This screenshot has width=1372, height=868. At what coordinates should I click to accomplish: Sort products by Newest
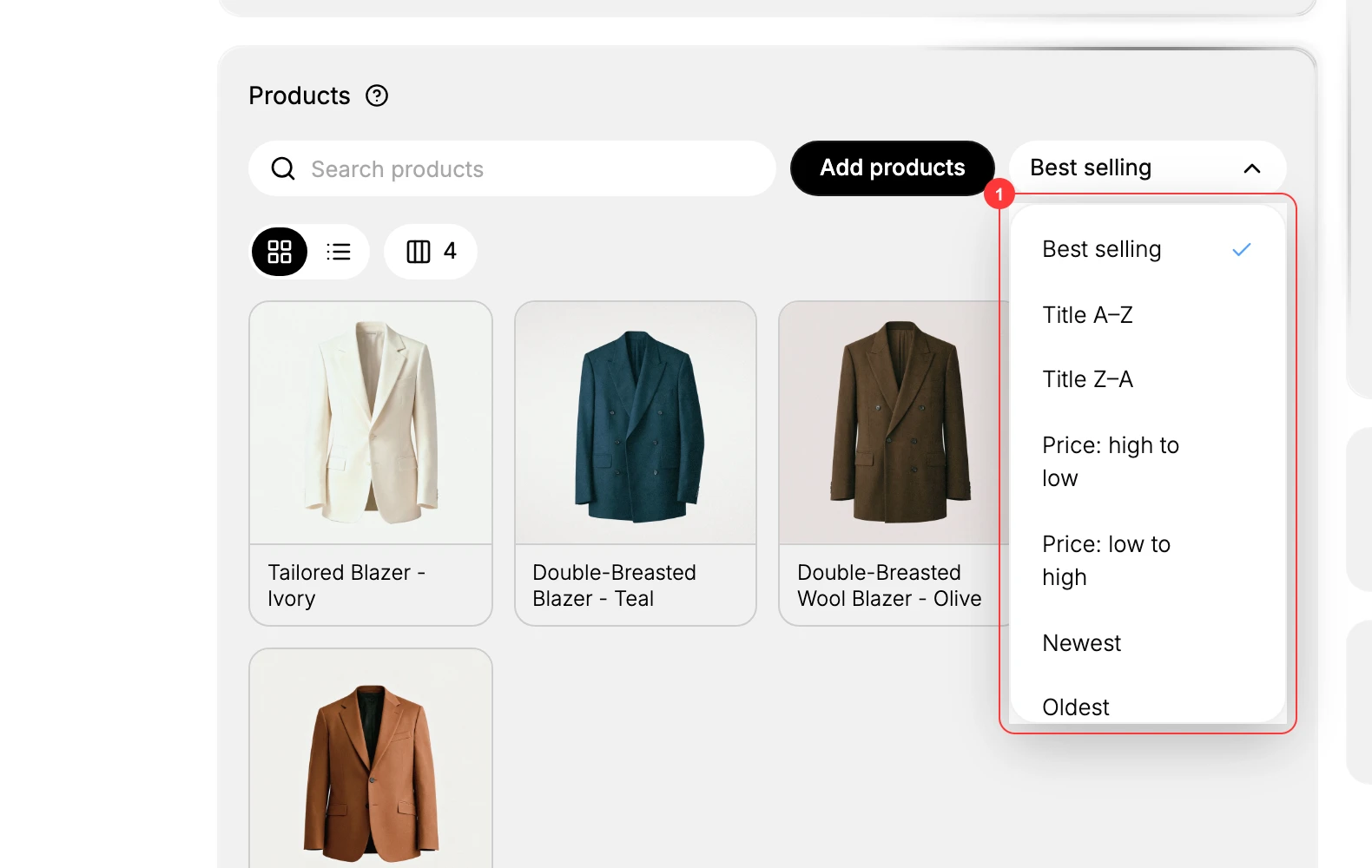click(x=1147, y=643)
